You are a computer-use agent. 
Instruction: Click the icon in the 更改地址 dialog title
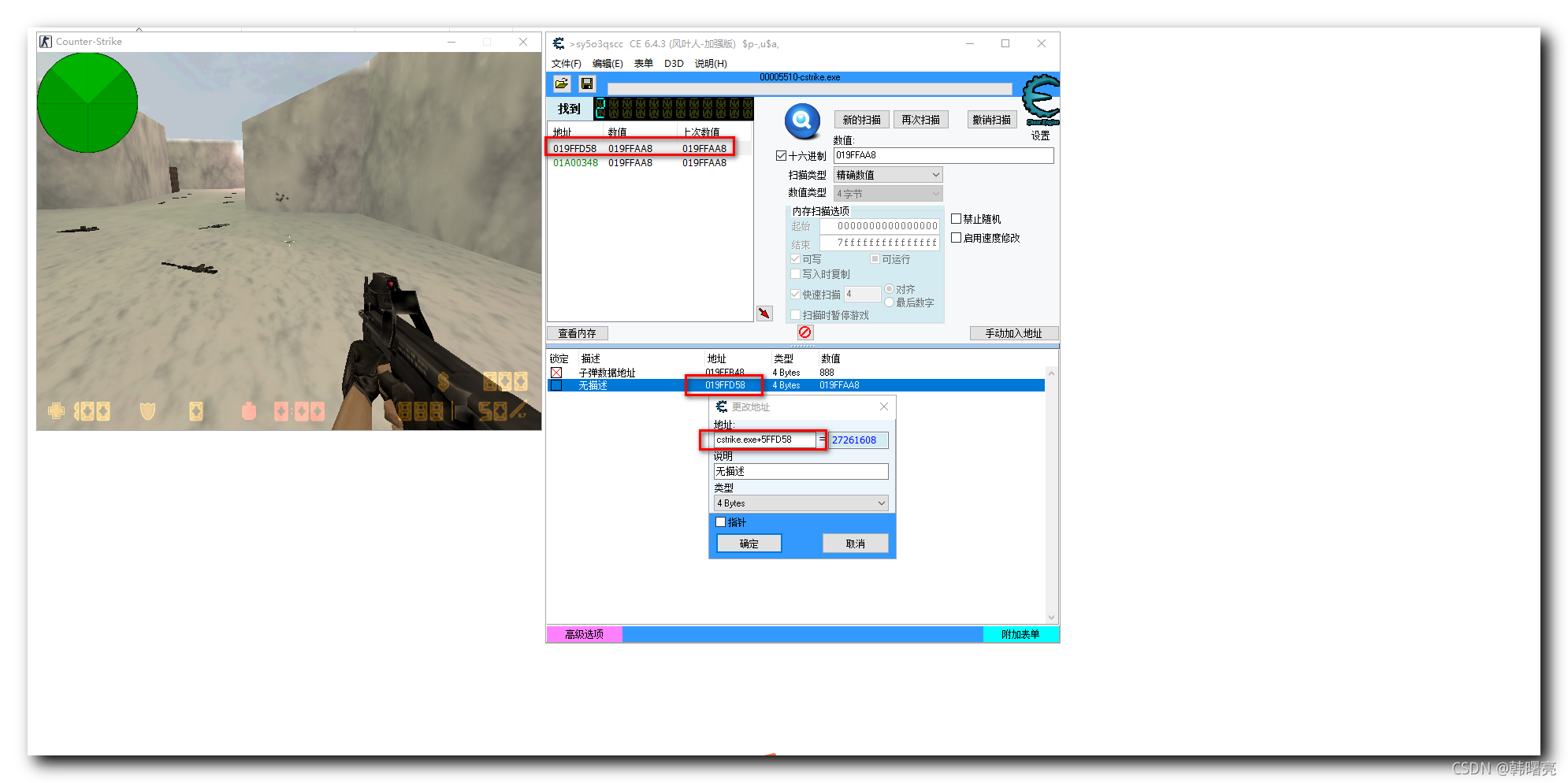click(x=722, y=406)
